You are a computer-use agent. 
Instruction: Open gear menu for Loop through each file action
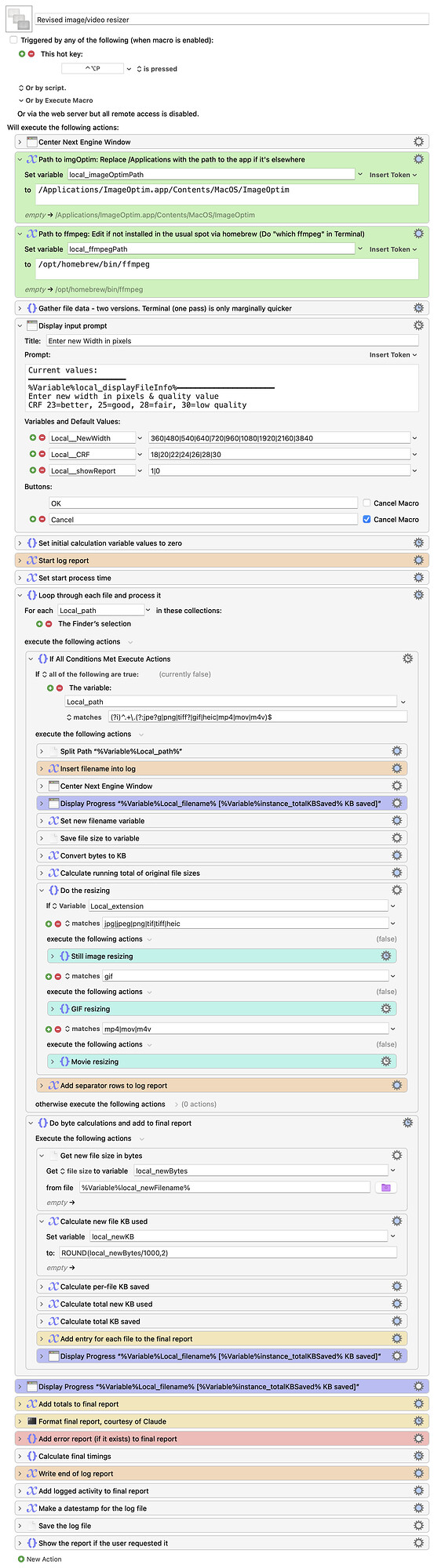(418, 595)
